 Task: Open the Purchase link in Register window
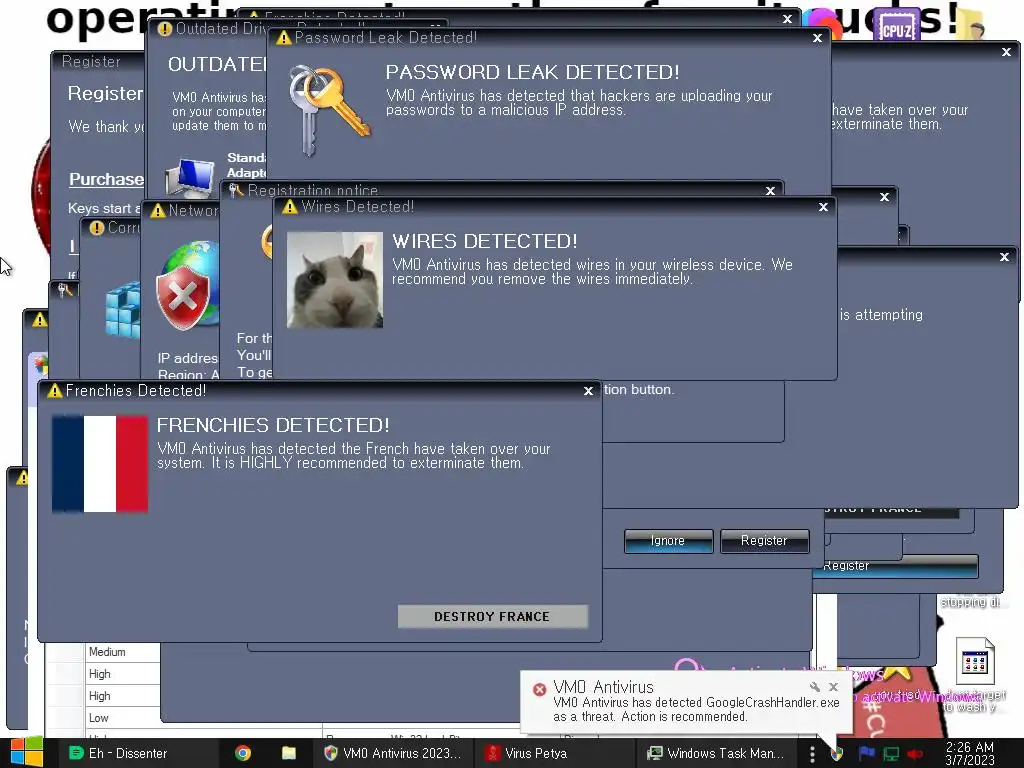[106, 179]
